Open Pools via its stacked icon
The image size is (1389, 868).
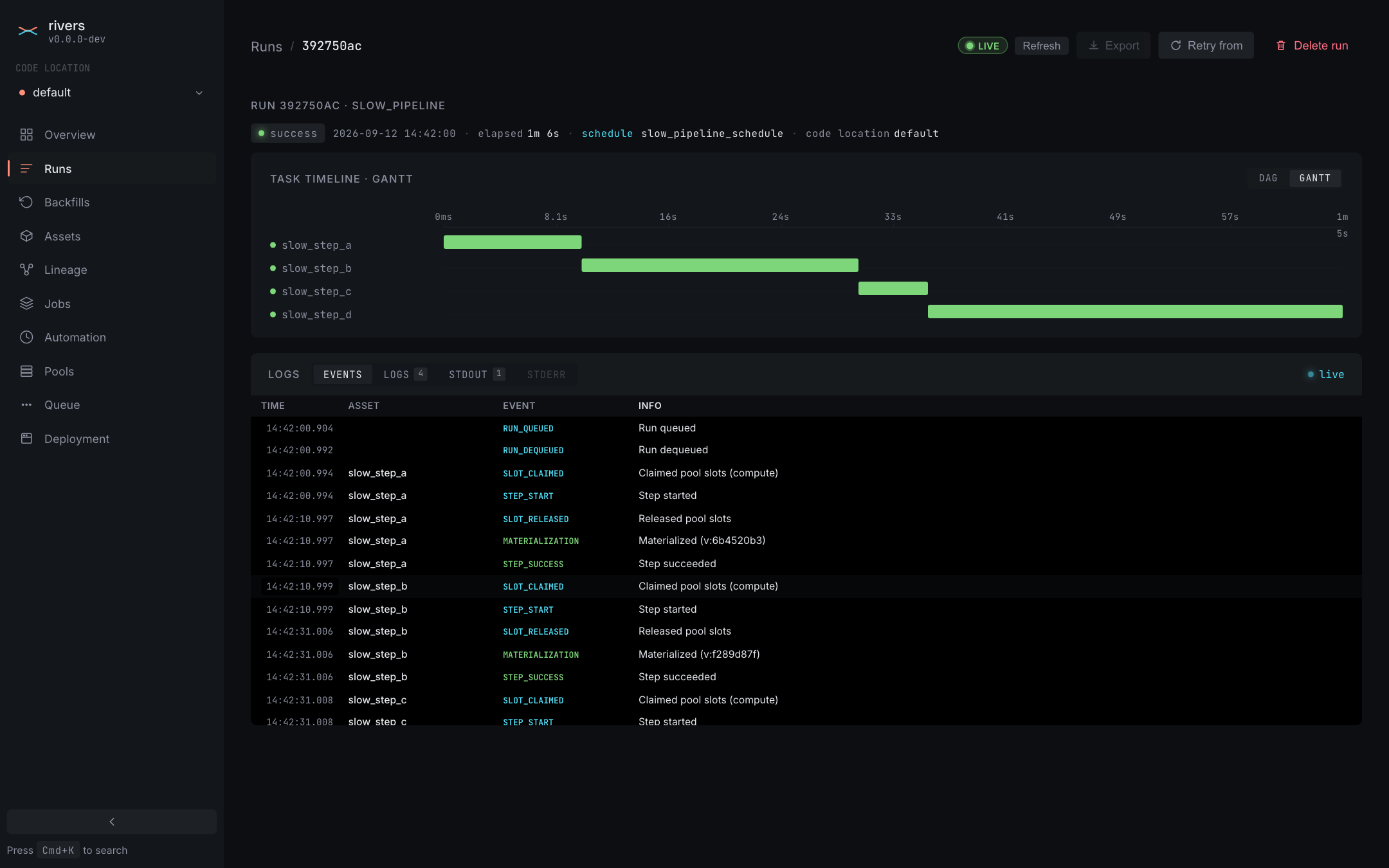click(26, 371)
